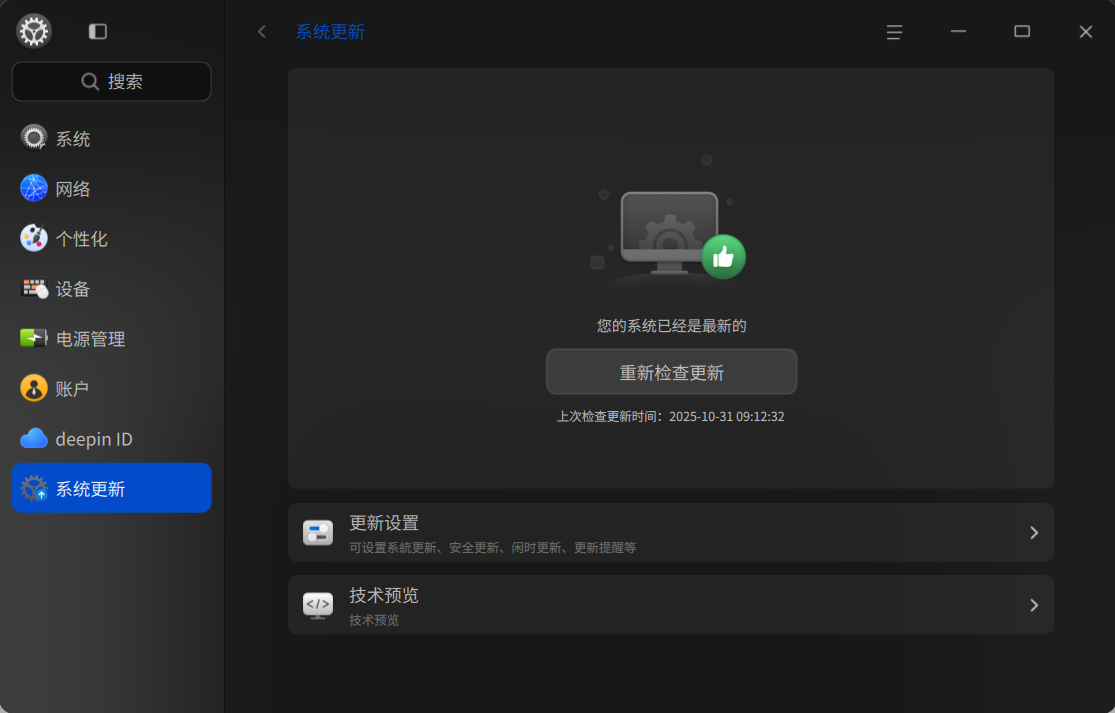This screenshot has width=1115, height=713.
Task: Open the 系统 settings category
Action: pos(112,139)
